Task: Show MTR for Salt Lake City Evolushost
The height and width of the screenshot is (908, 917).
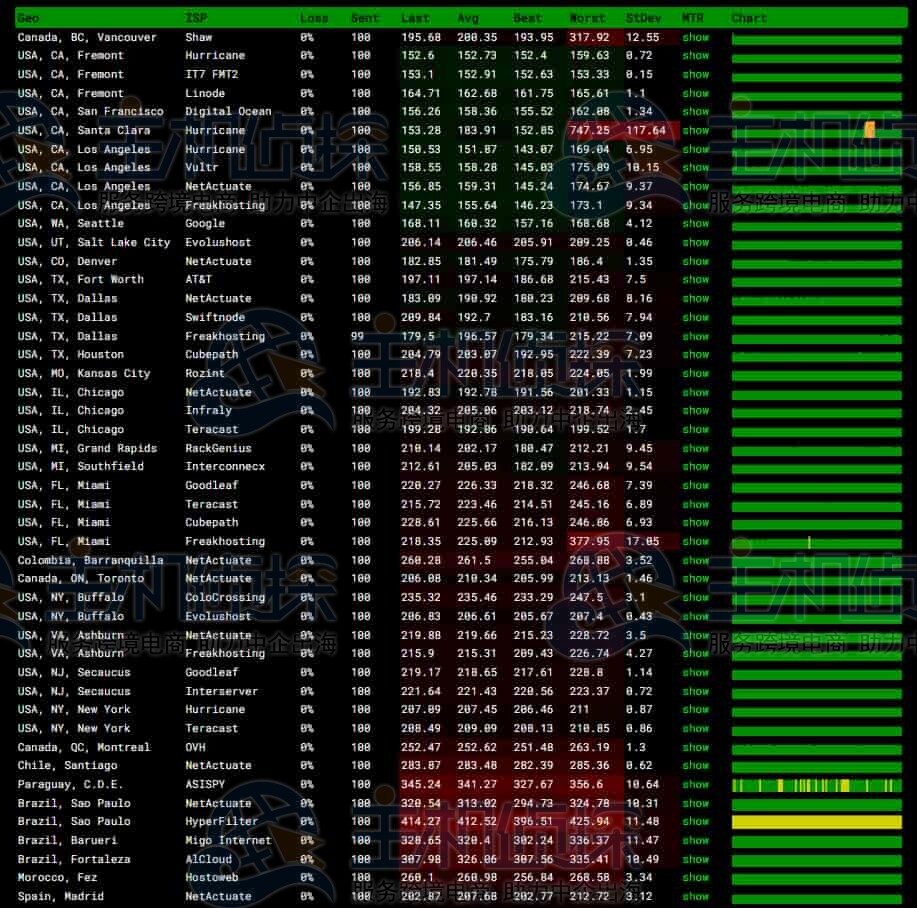Action: pyautogui.click(x=695, y=243)
